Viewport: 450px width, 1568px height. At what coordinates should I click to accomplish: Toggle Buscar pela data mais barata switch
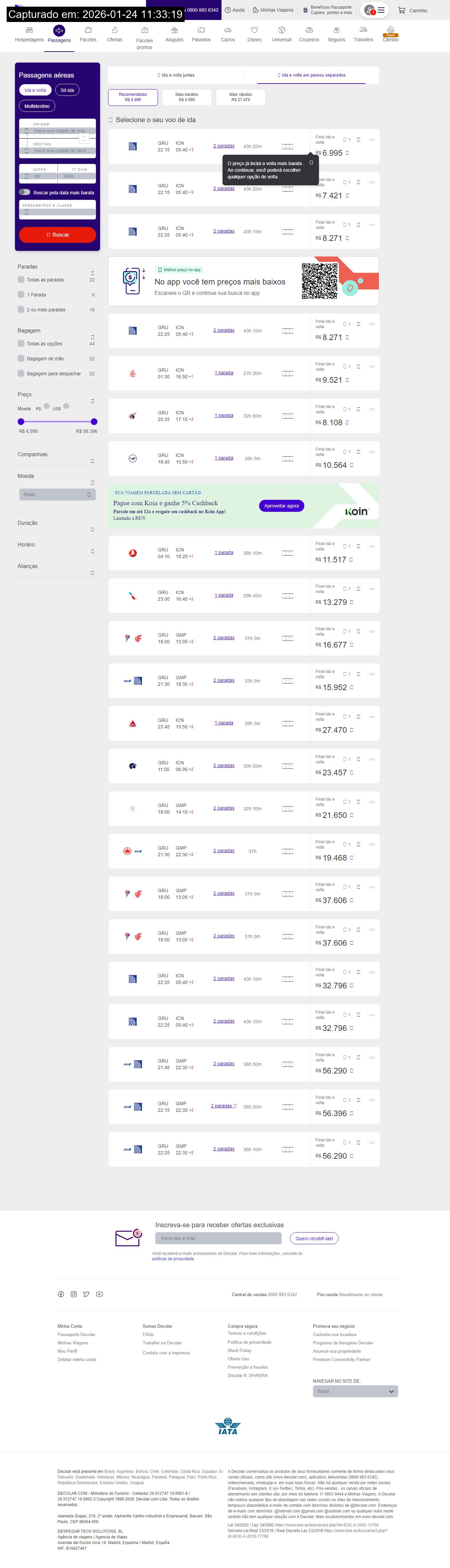pos(24,192)
